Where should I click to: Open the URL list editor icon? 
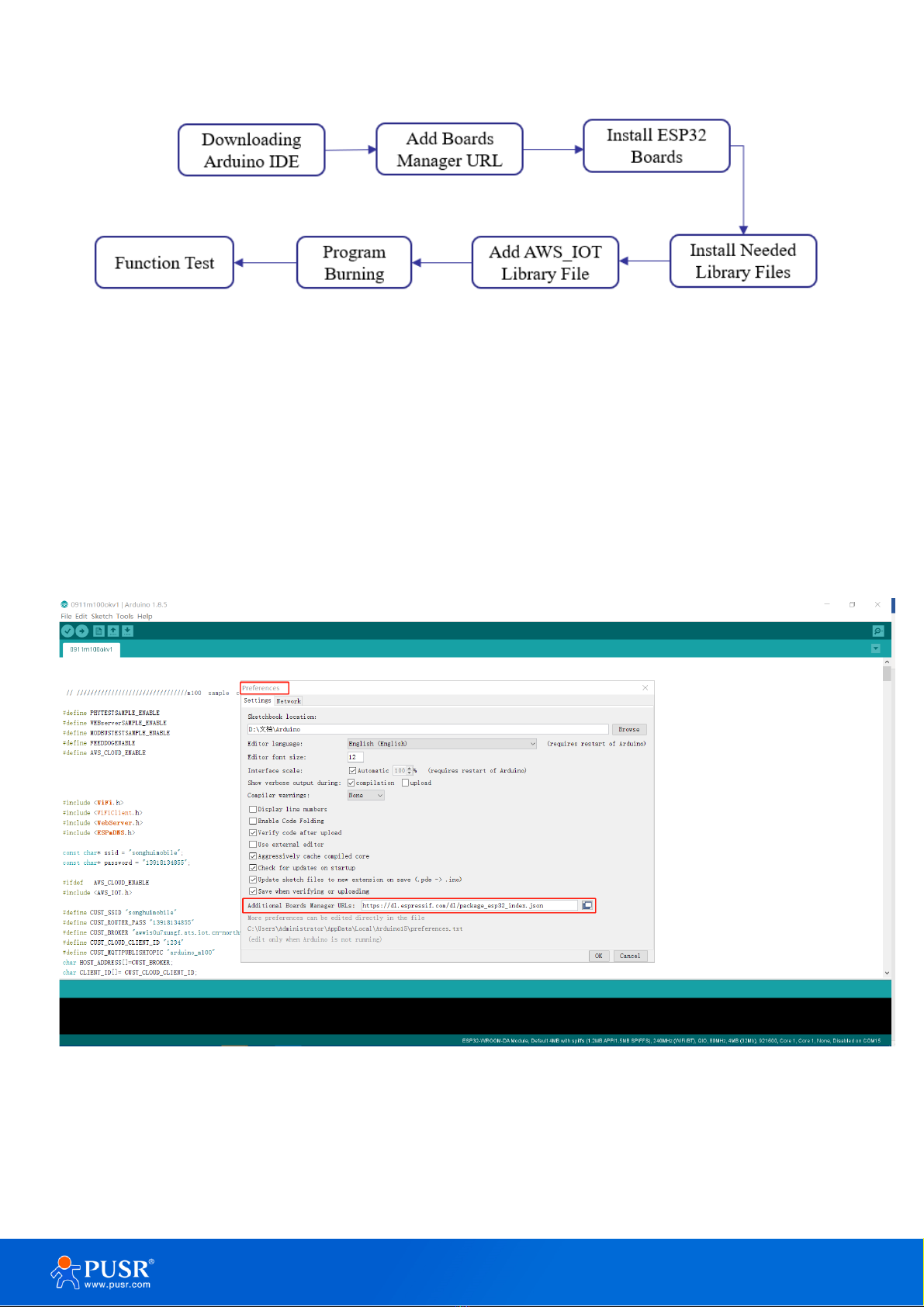pyautogui.click(x=587, y=905)
